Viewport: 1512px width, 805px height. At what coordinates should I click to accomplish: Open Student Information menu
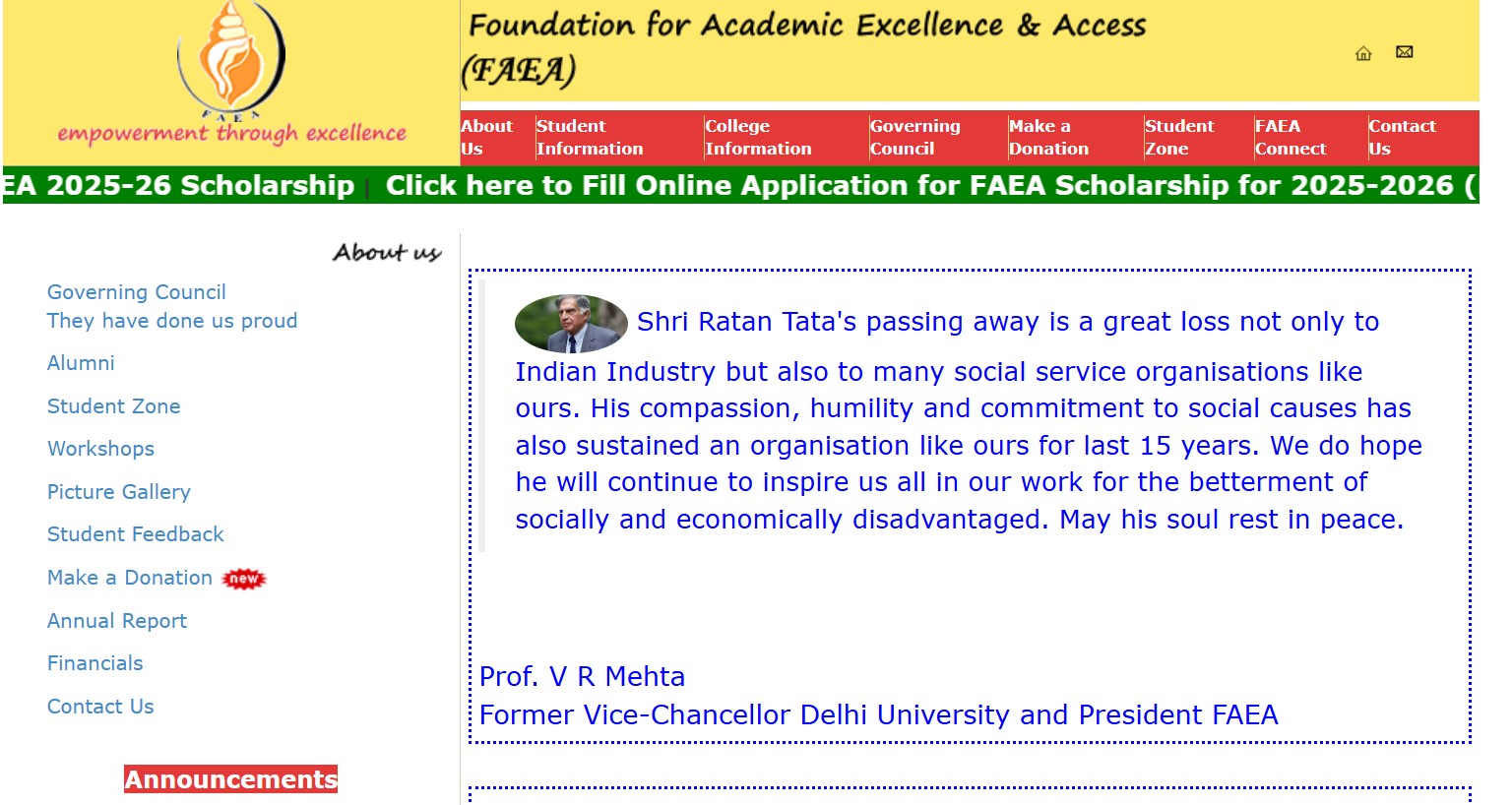(x=590, y=138)
